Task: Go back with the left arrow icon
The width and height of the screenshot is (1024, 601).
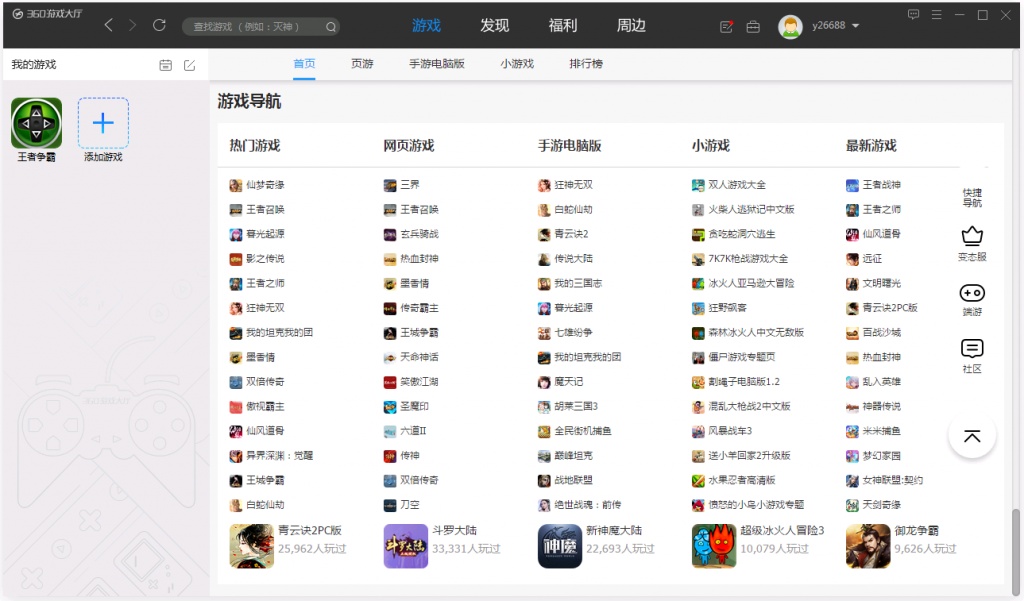Action: click(x=109, y=25)
